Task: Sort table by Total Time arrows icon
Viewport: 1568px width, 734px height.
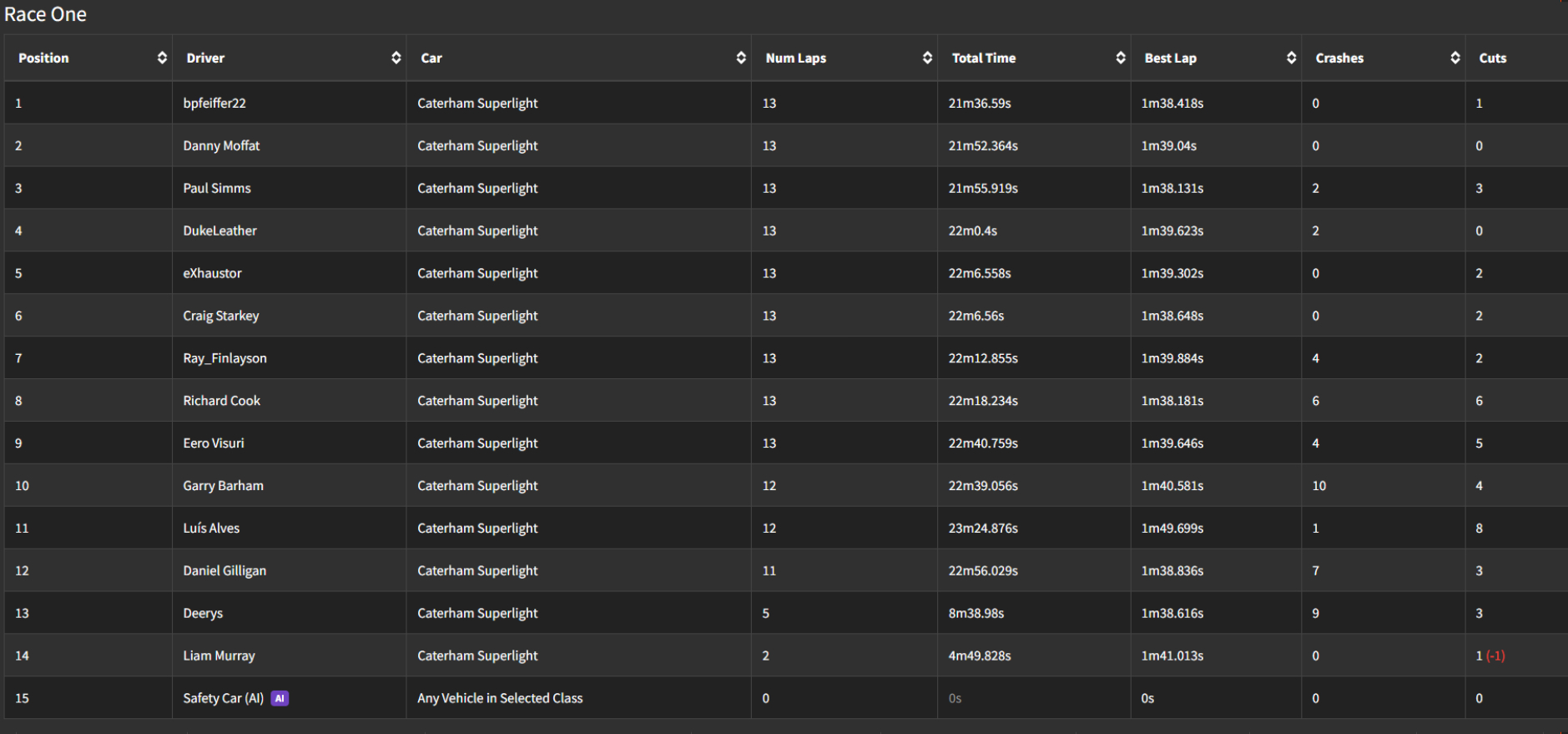Action: [1121, 58]
